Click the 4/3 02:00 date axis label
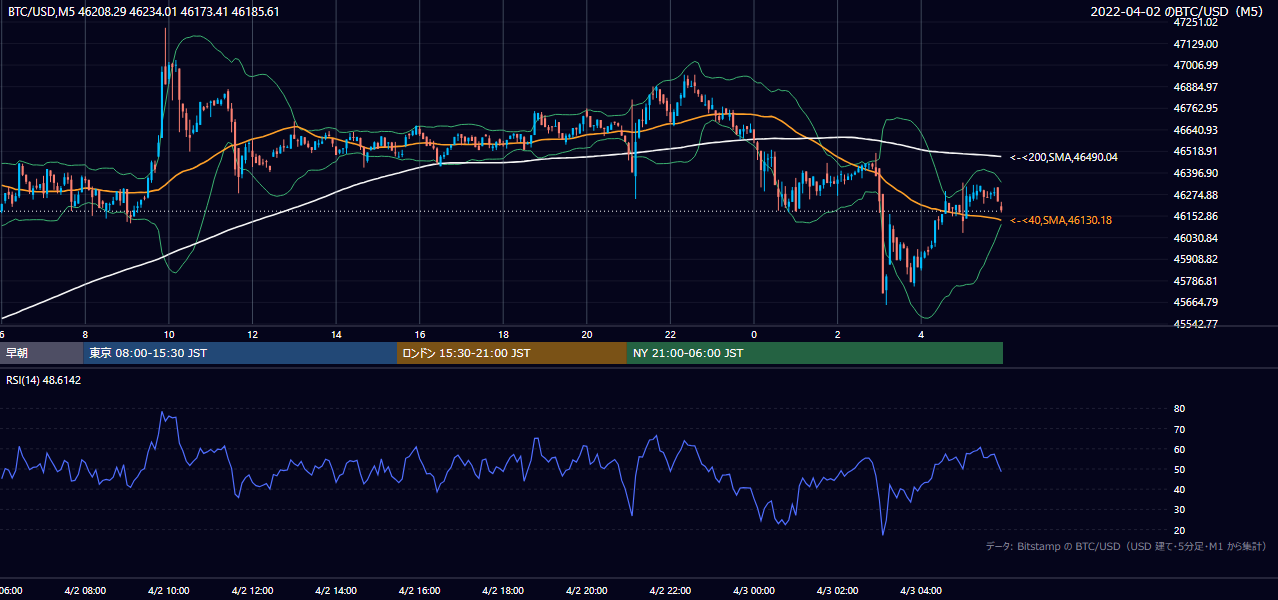This screenshot has width=1278, height=600. 838,591
